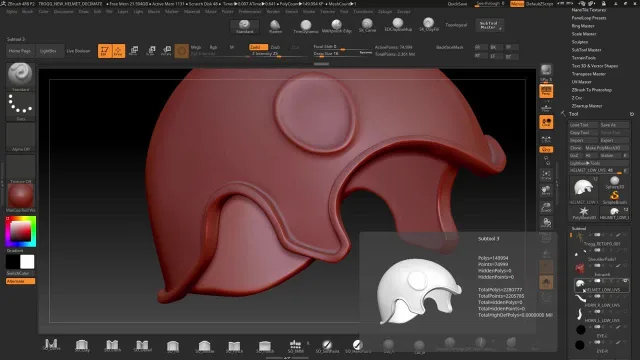Viewport: 640px width, 360px height.
Task: Toggle Draw mode button
Action: [x=118, y=51]
